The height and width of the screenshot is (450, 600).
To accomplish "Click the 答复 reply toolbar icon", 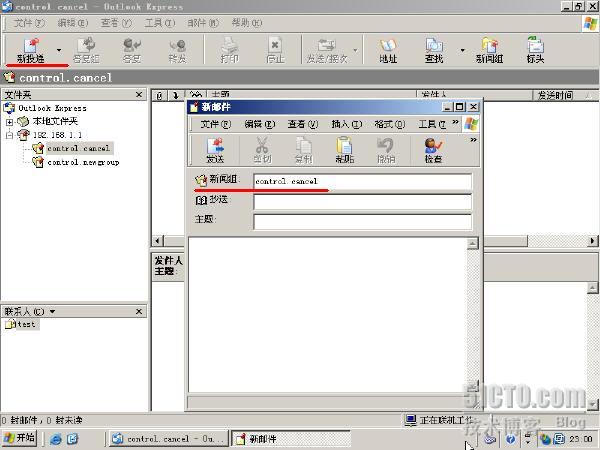I will coord(132,50).
